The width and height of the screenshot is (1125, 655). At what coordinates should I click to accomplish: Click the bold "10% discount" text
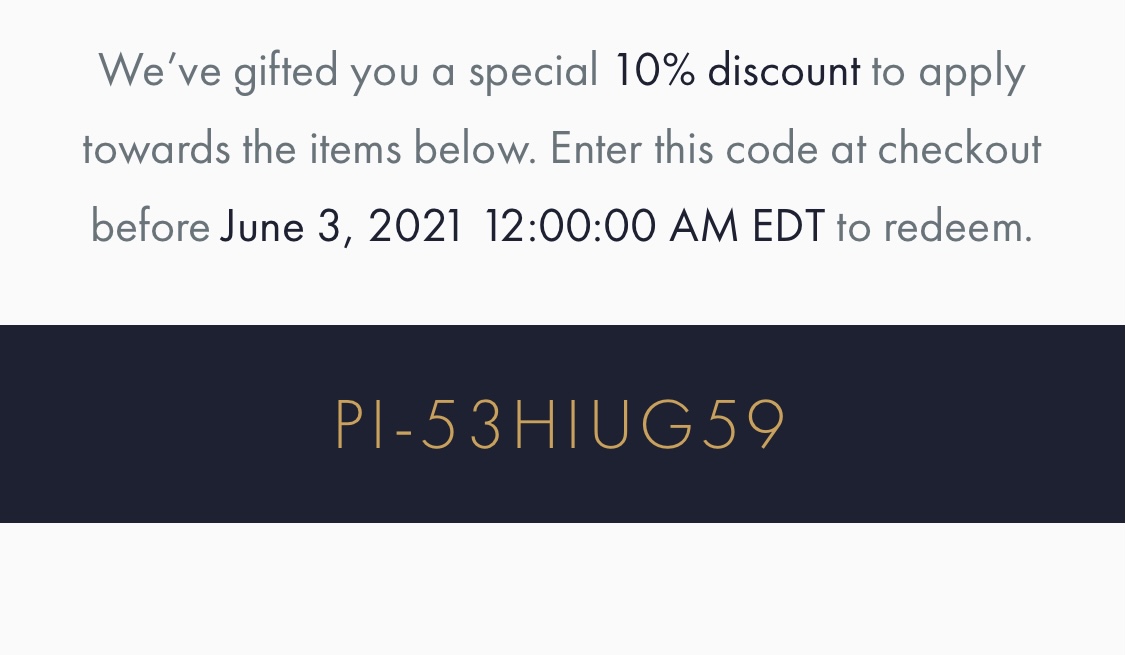click(736, 72)
